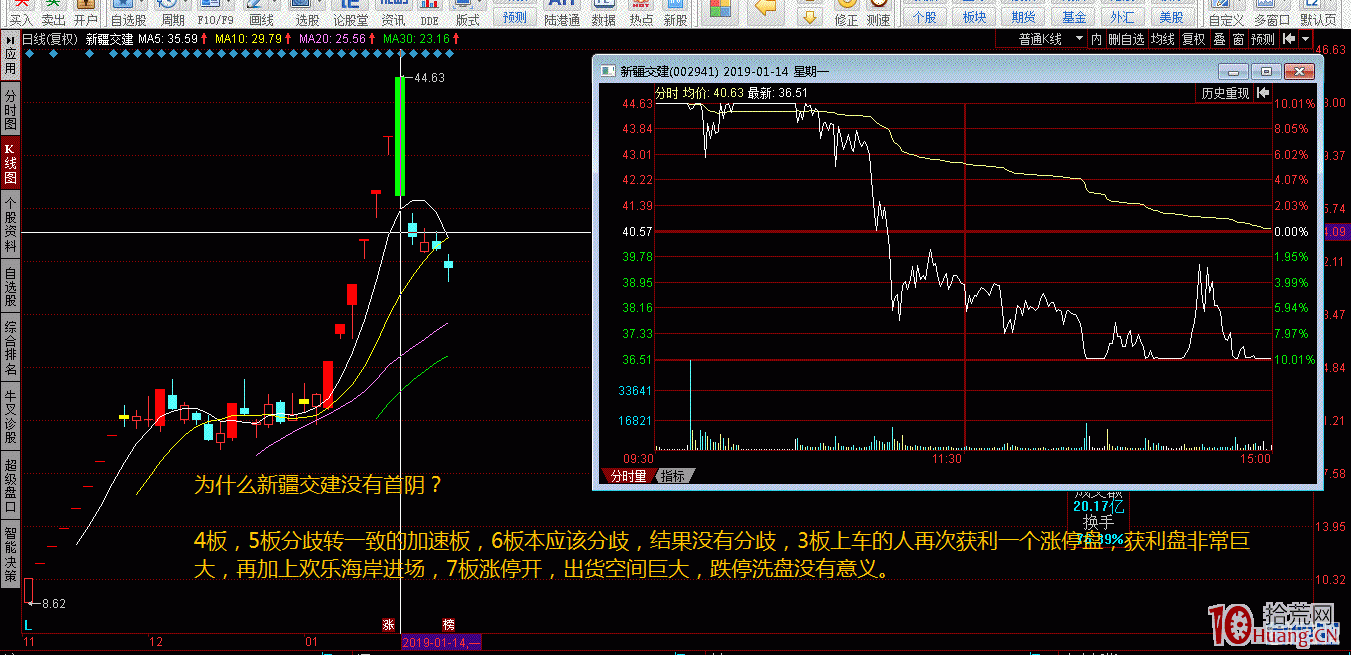Viewport: 1351px width, 655px height.
Task: Toggle the sidebar collapse arrow above 应用
Action: point(10,39)
